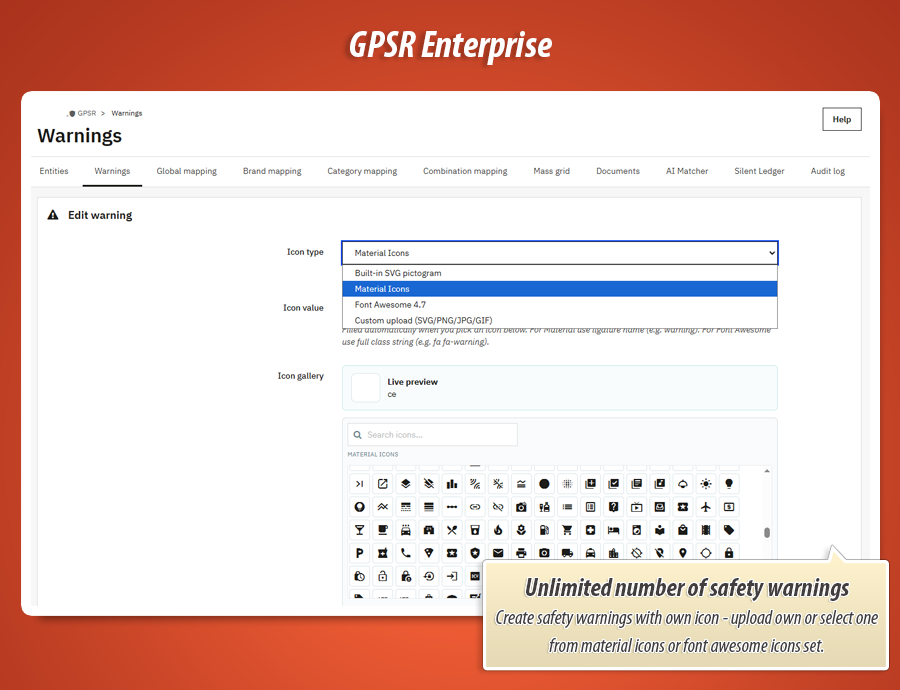The image size is (900, 690).
Task: Click the icon gallery scrollbar thumb
Action: (x=767, y=533)
